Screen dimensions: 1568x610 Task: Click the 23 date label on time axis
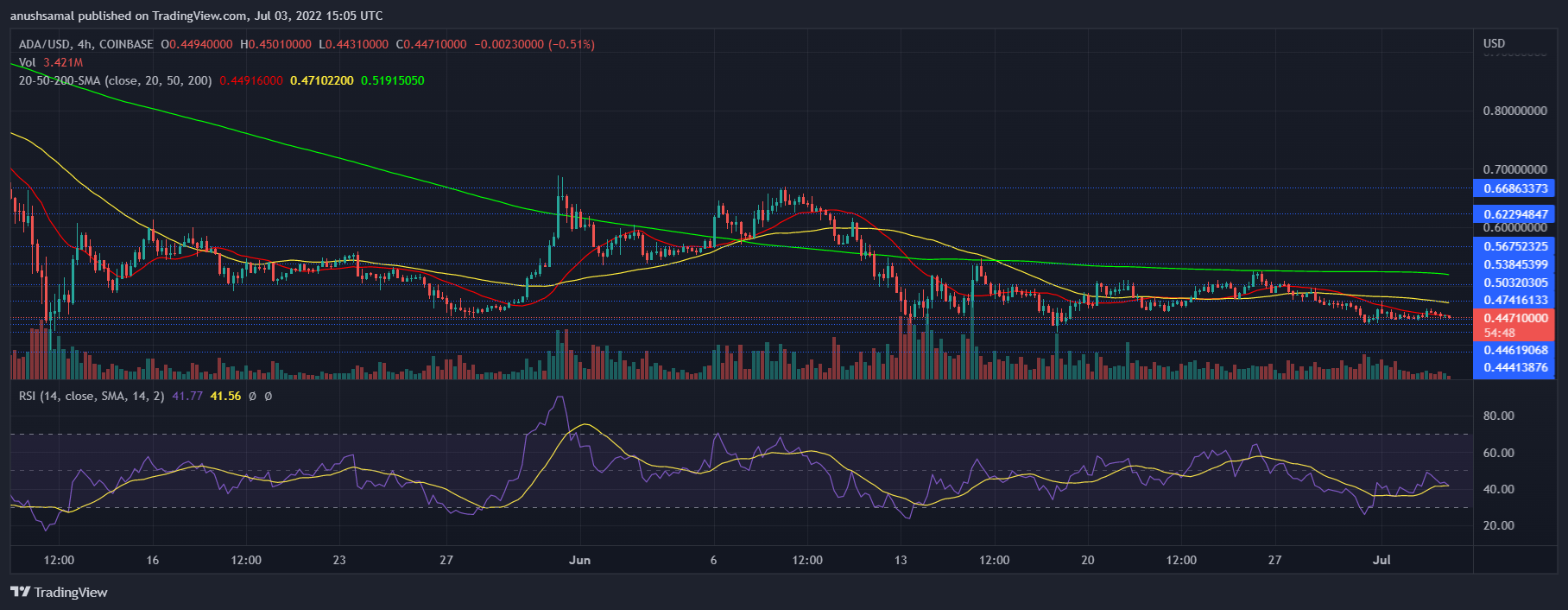click(339, 560)
